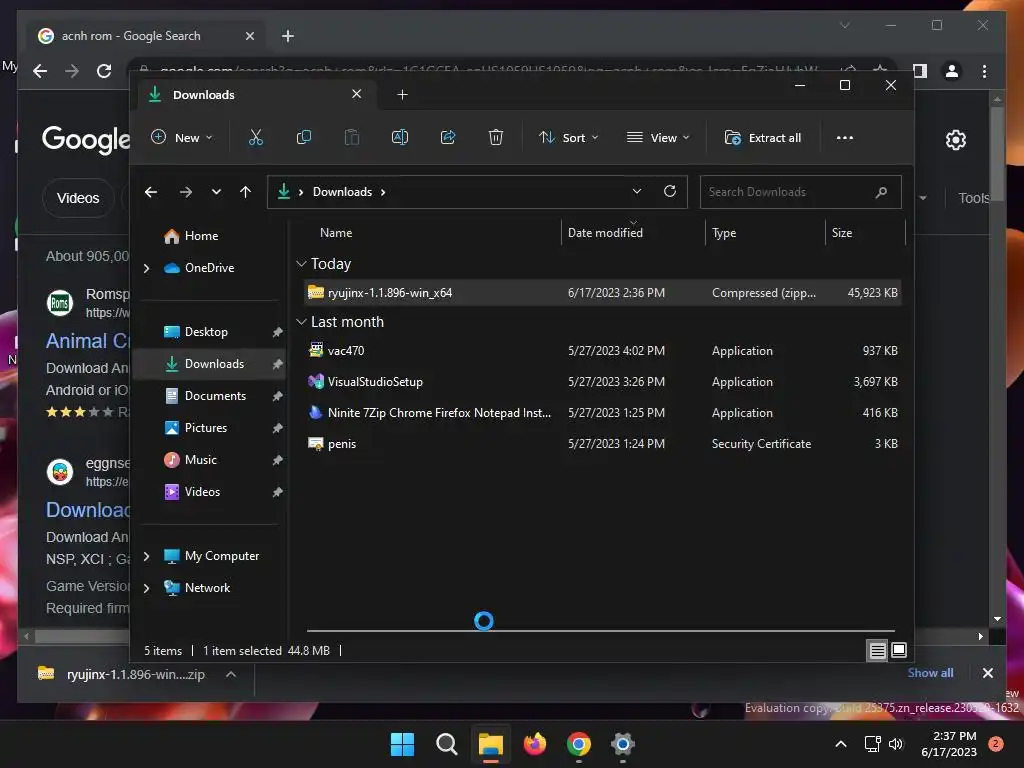The image size is (1024, 768).
Task: Open Explorer recent locations chevron
Action: click(216, 192)
